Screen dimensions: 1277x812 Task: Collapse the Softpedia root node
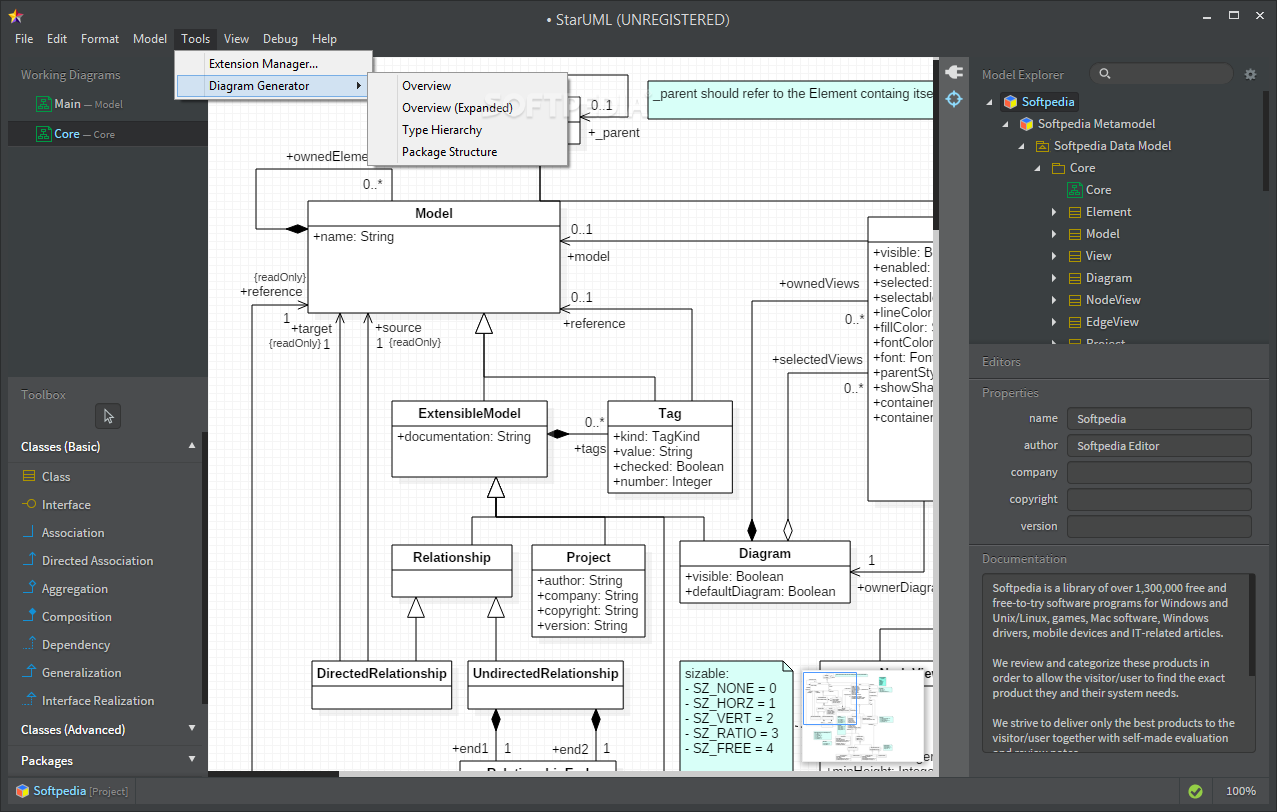click(x=990, y=102)
